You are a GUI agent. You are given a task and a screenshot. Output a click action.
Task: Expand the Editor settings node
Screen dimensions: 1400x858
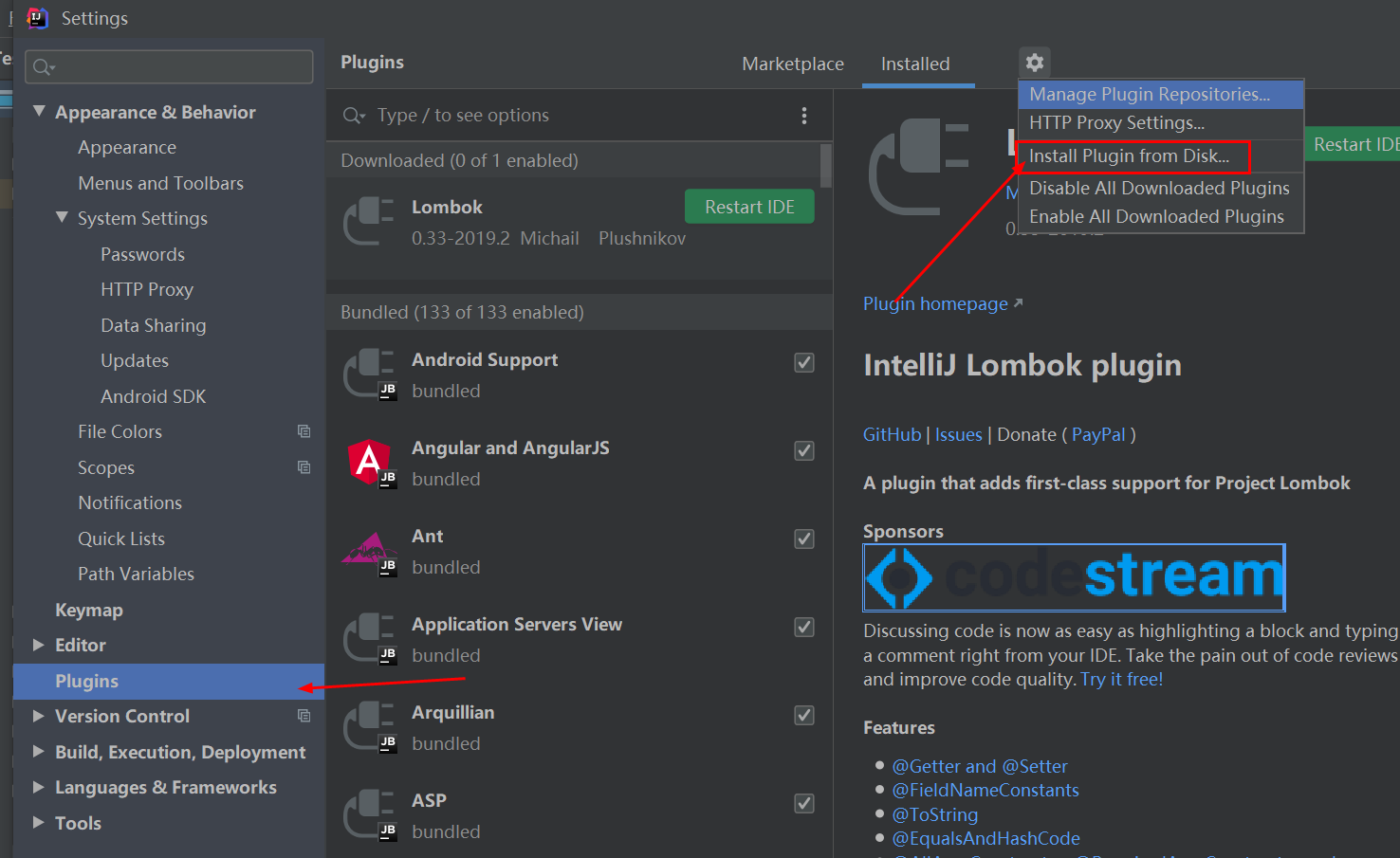(39, 645)
